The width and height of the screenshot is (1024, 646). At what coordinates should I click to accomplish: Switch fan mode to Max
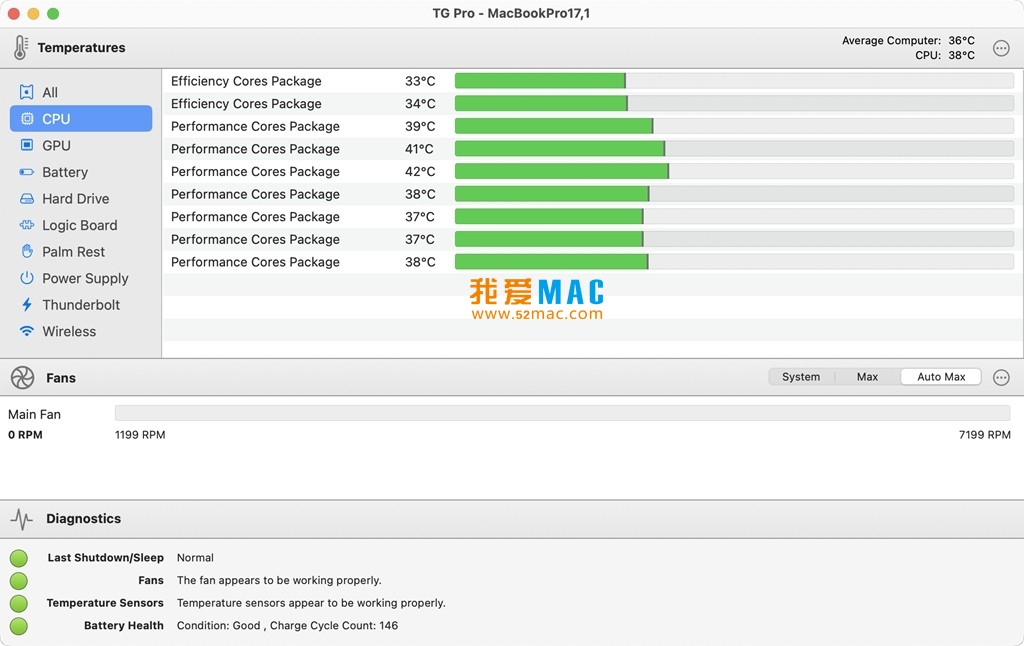click(867, 377)
